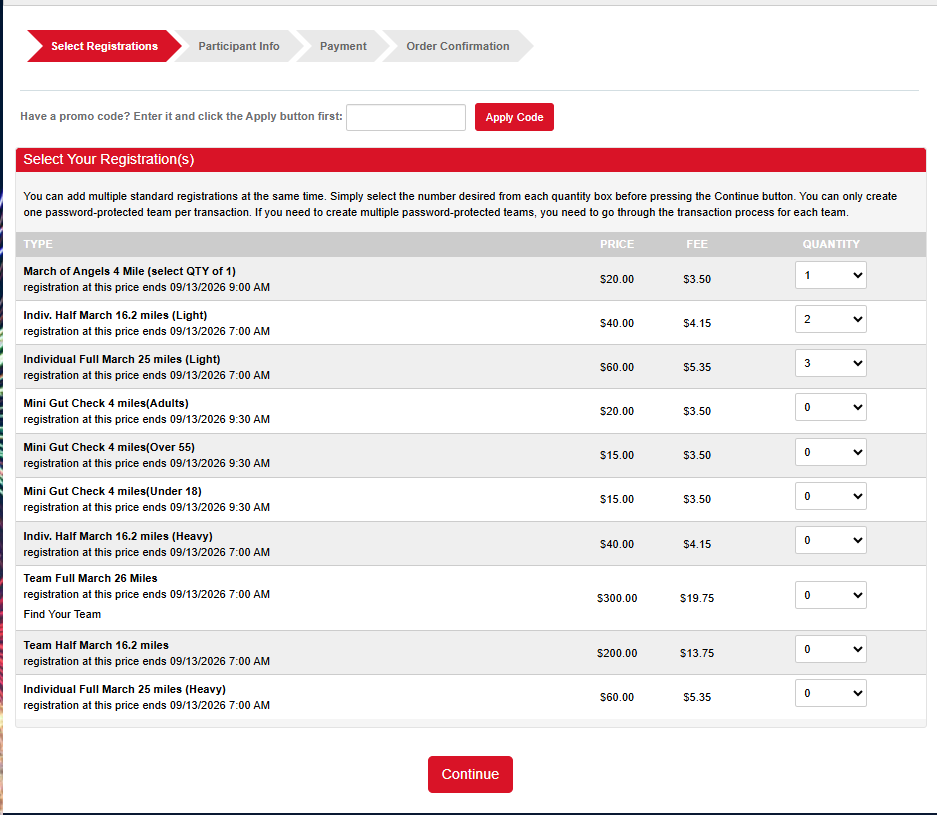Expand quantity selector for Individual Full March (Light)
The image size is (937, 815).
click(x=830, y=363)
